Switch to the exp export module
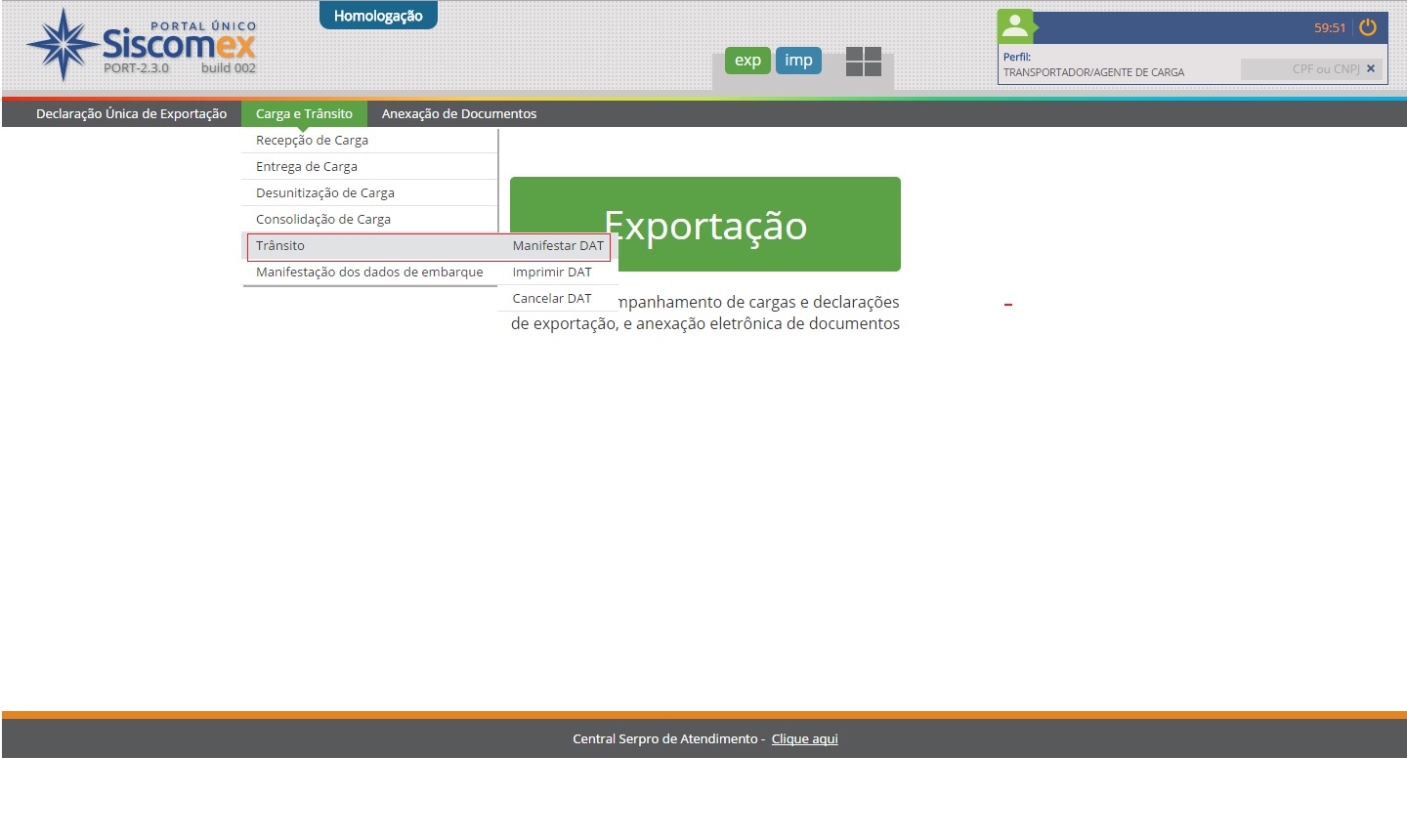1407x840 pixels. (x=747, y=61)
